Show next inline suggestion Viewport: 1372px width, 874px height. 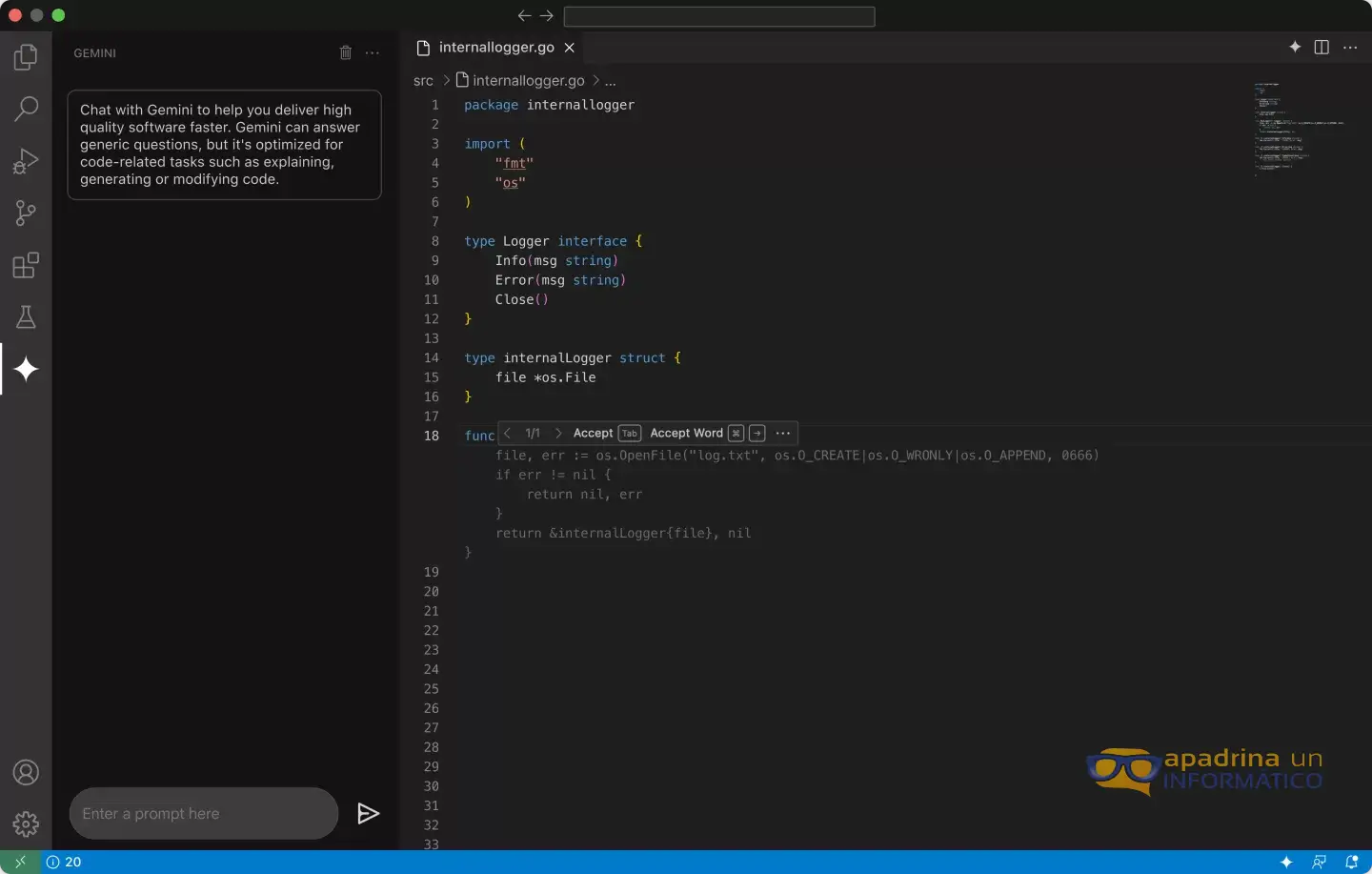pos(558,433)
